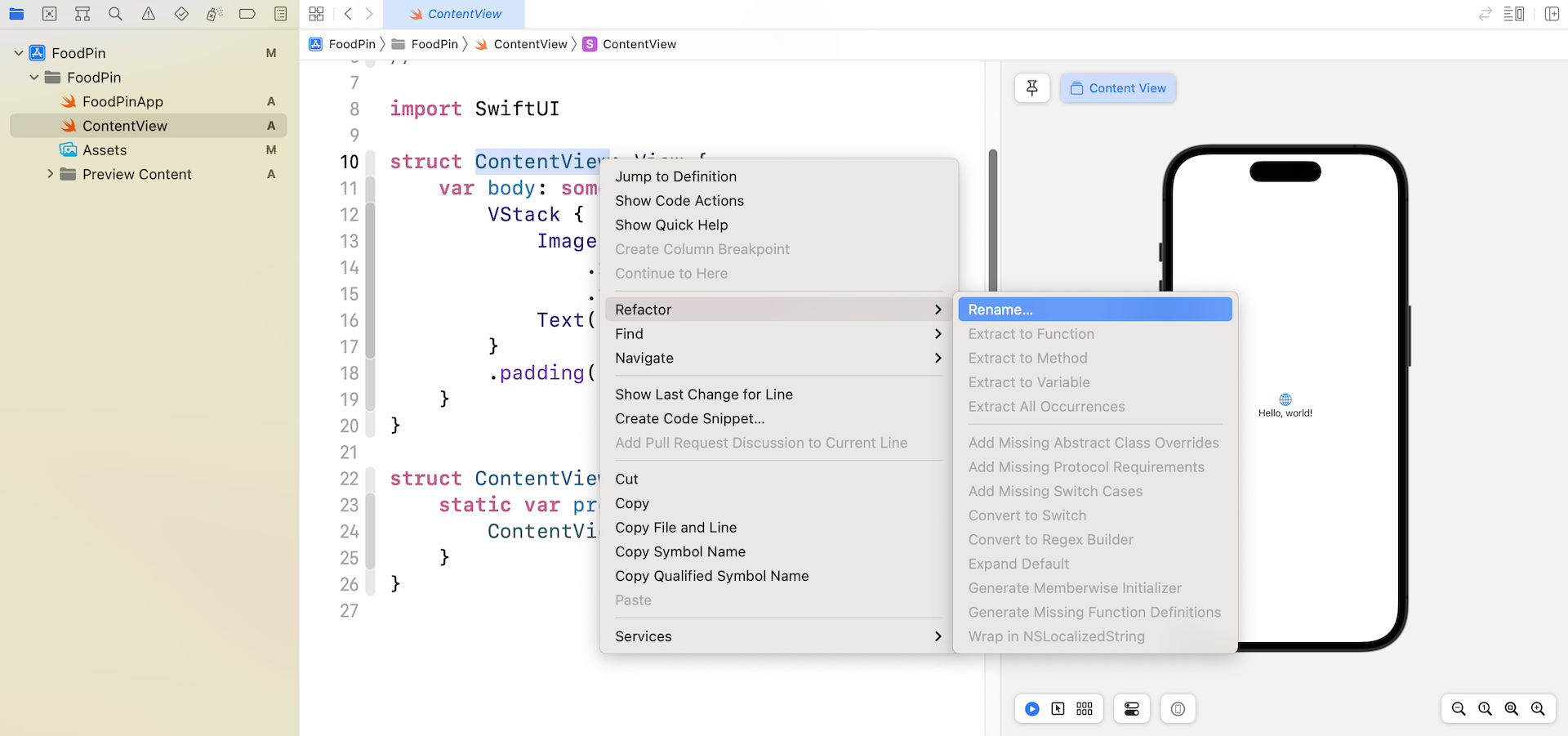This screenshot has height=736, width=1568.
Task: Open the Breakpoint navigator
Action: [x=247, y=14]
